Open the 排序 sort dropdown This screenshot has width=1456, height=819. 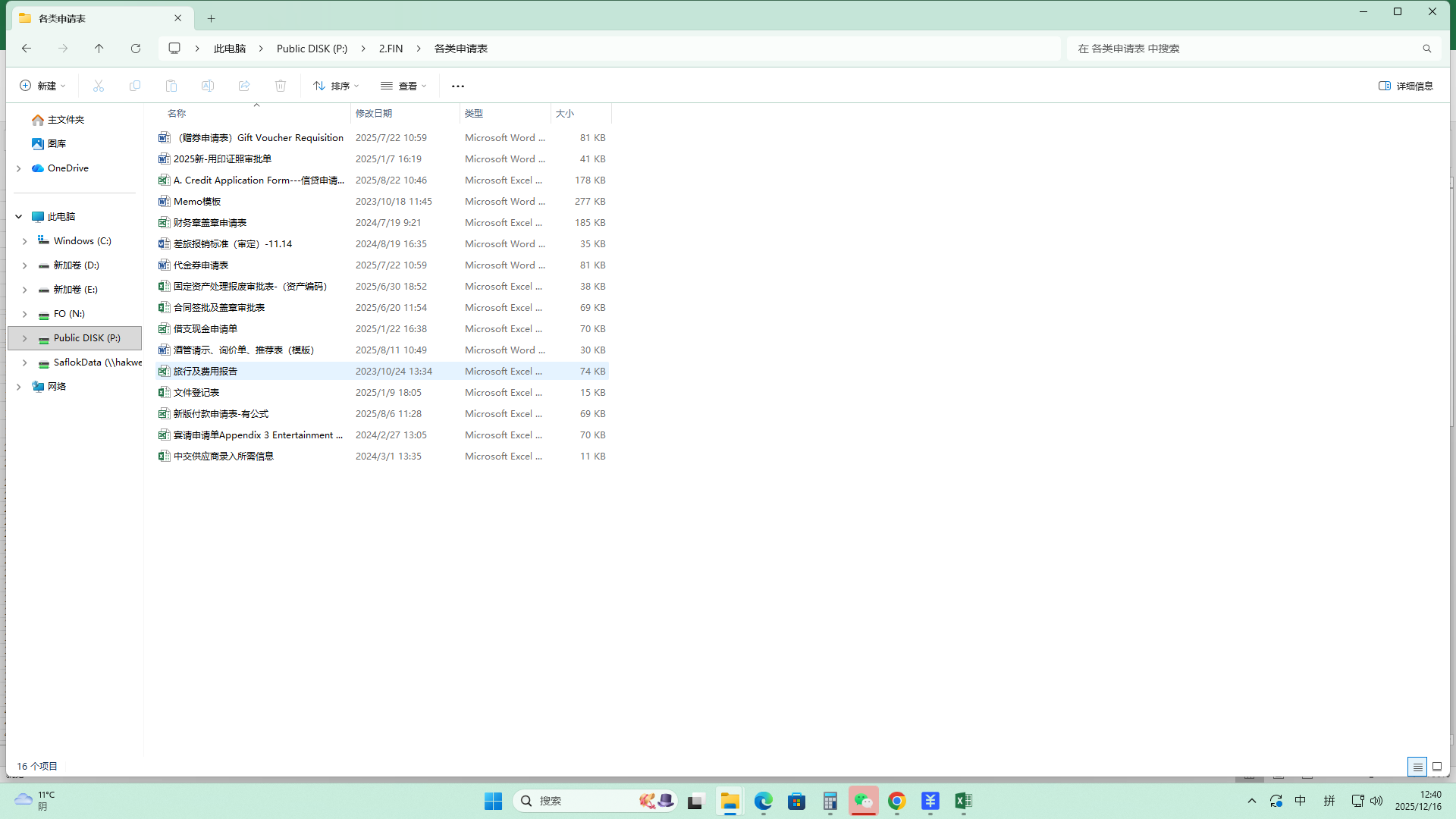(x=336, y=86)
